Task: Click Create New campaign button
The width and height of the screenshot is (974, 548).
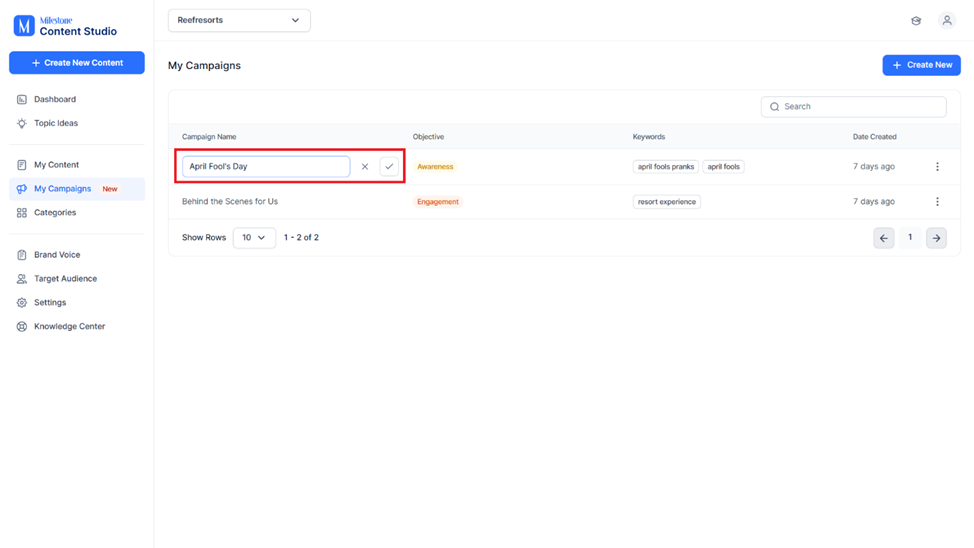Action: point(922,65)
